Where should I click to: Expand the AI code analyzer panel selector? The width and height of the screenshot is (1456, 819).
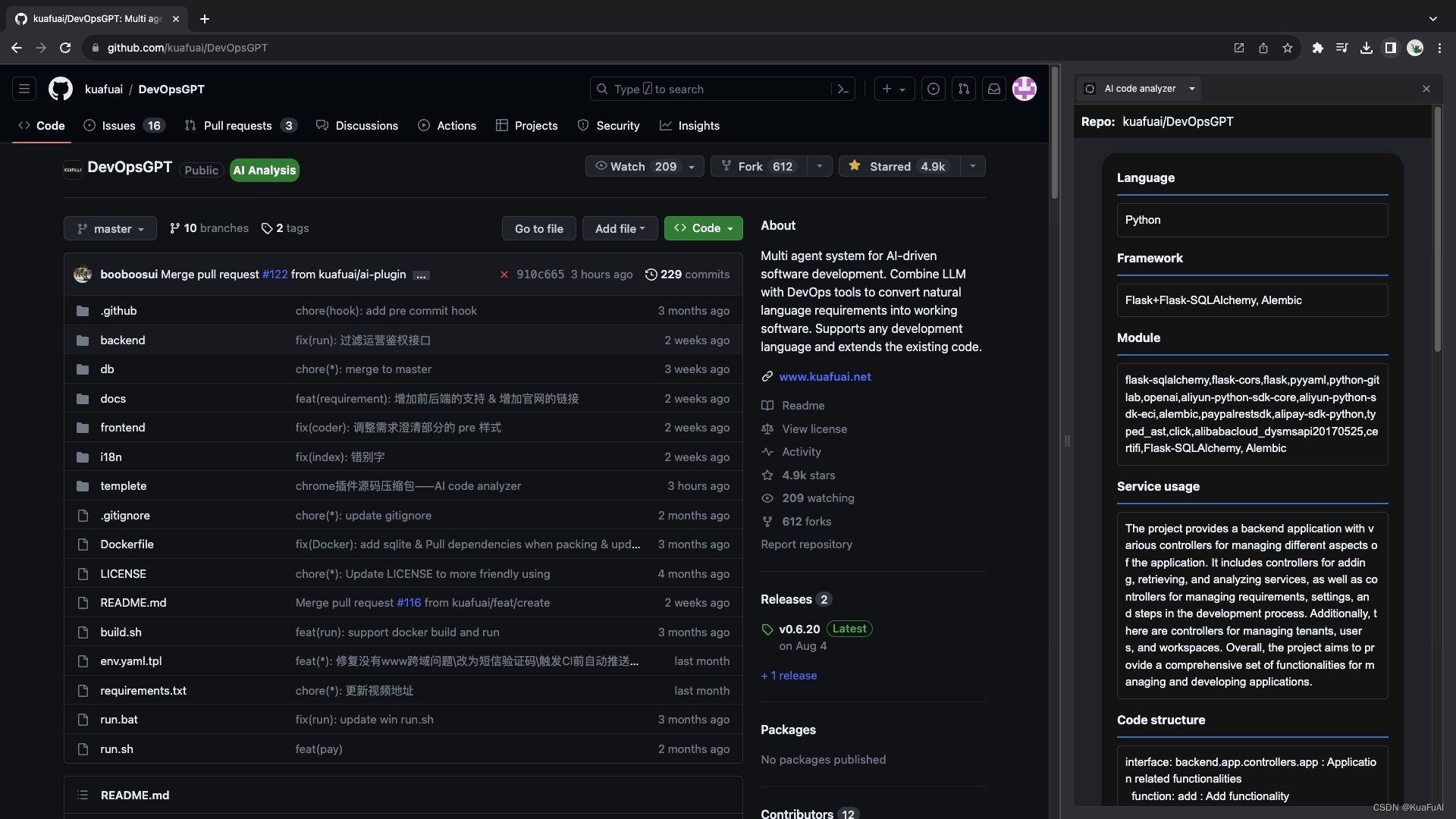tap(1192, 89)
